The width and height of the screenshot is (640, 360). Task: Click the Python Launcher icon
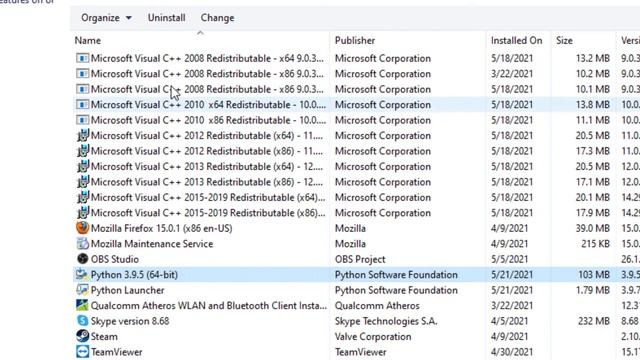pyautogui.click(x=82, y=290)
